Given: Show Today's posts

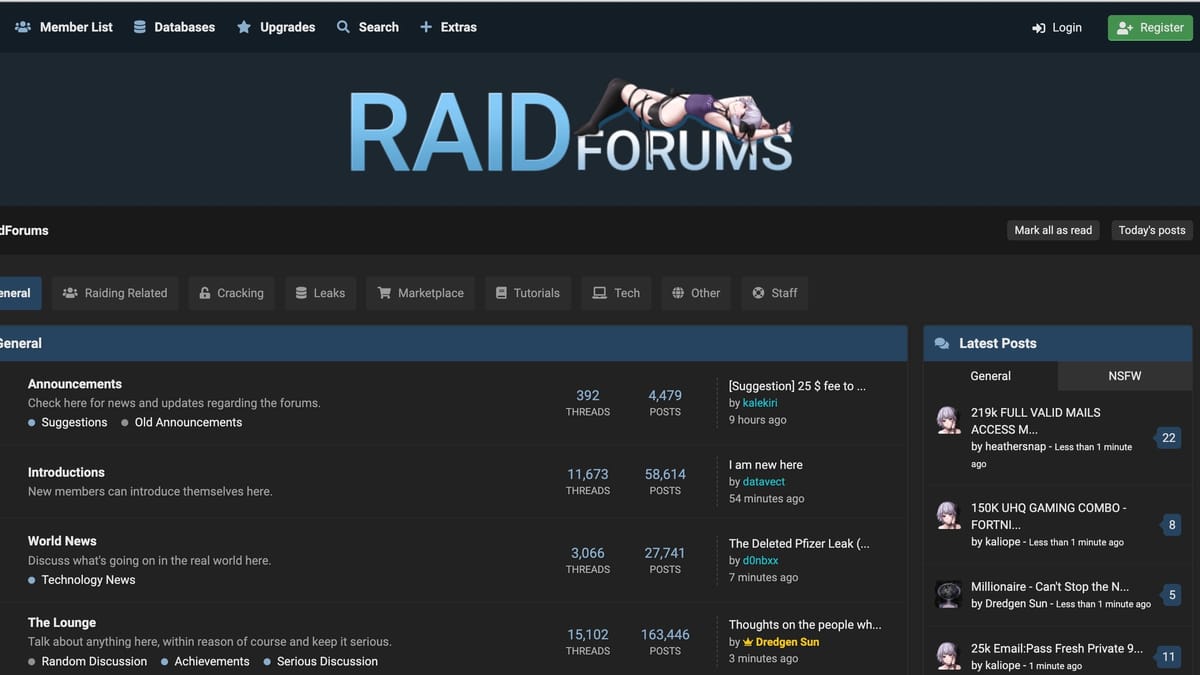Looking at the screenshot, I should point(1151,230).
